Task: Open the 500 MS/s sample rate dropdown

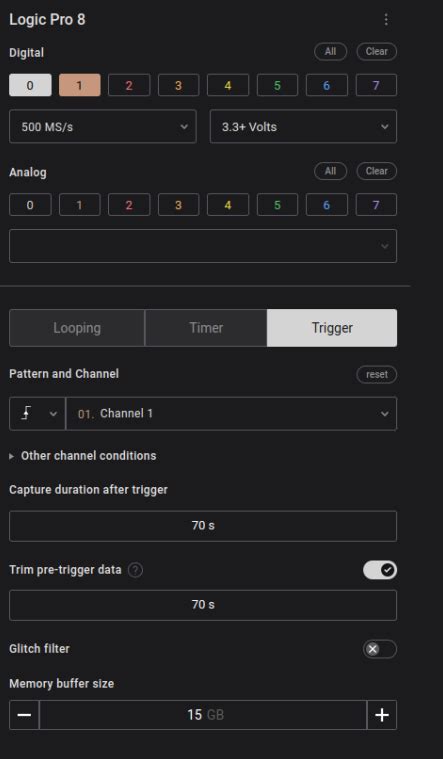Action: tap(103, 127)
